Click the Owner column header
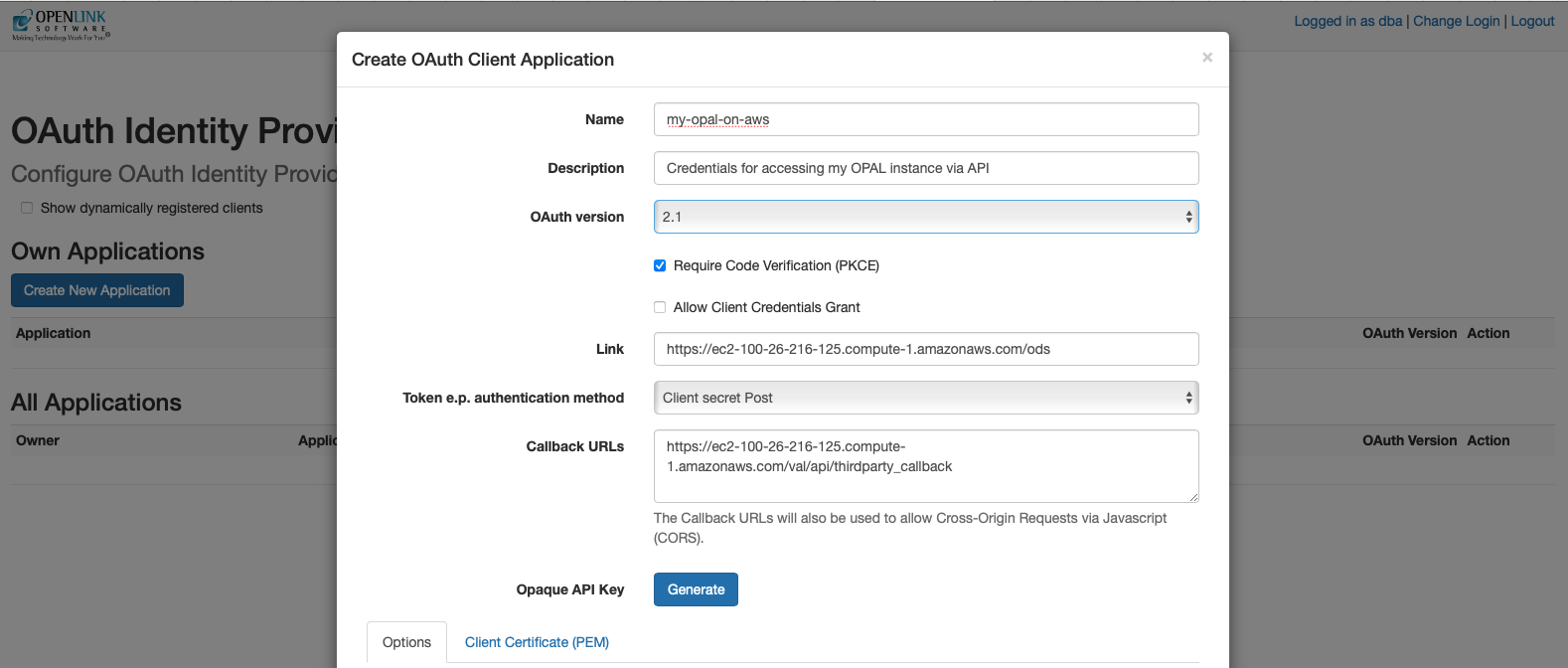Image resolution: width=1568 pixels, height=668 pixels. 38,440
